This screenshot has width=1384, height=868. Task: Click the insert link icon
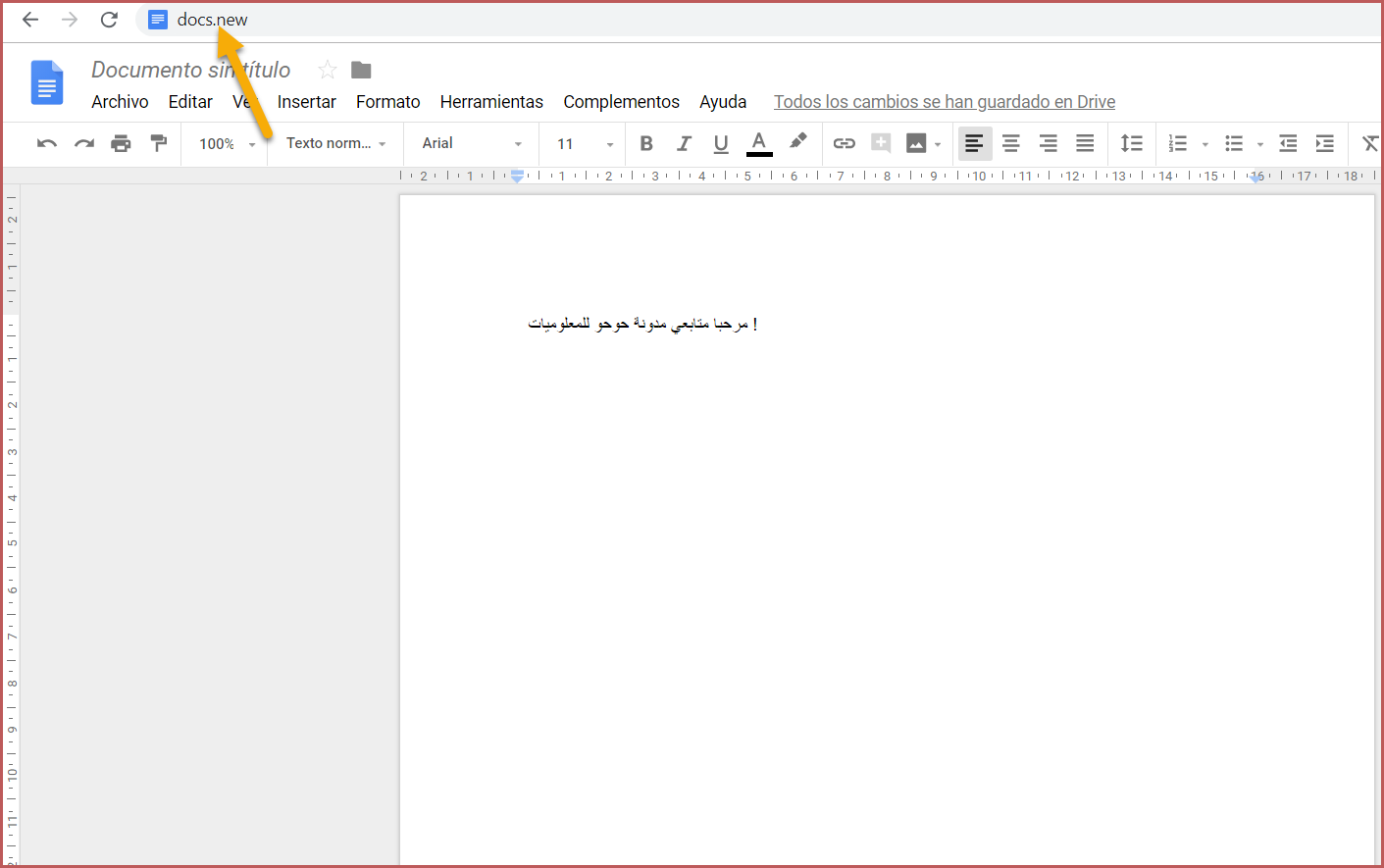tap(844, 143)
